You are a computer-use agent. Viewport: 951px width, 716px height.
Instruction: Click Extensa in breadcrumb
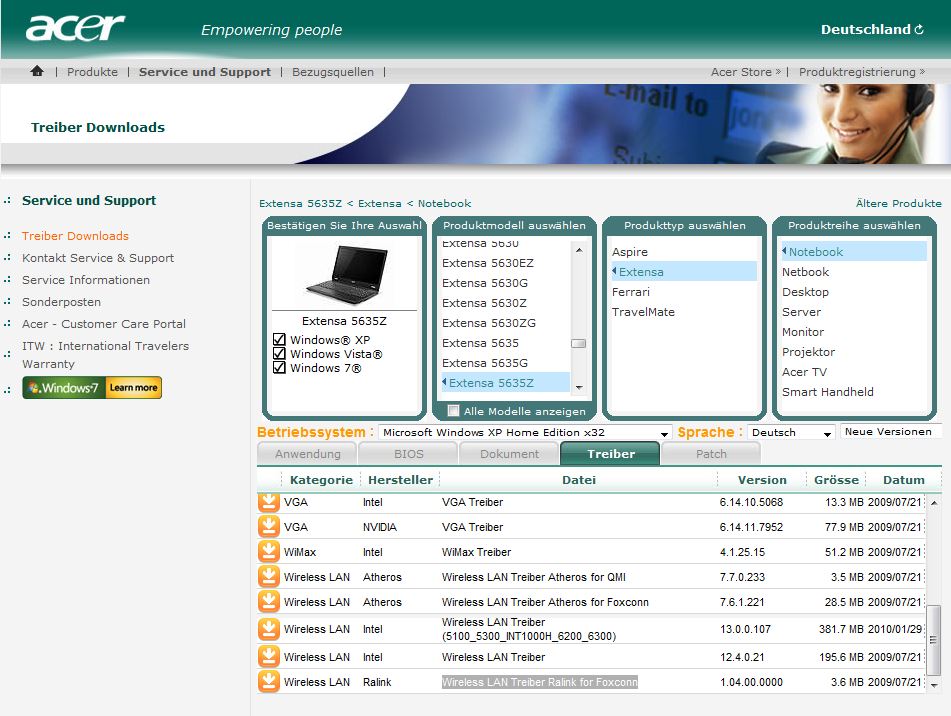click(x=380, y=203)
